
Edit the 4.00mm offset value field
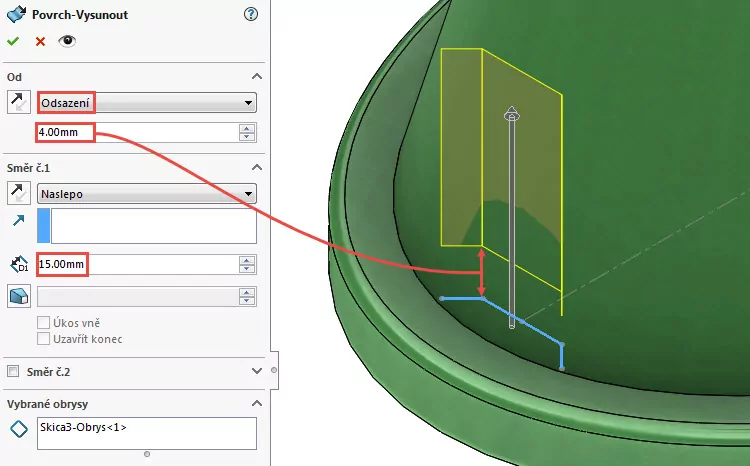138,133
